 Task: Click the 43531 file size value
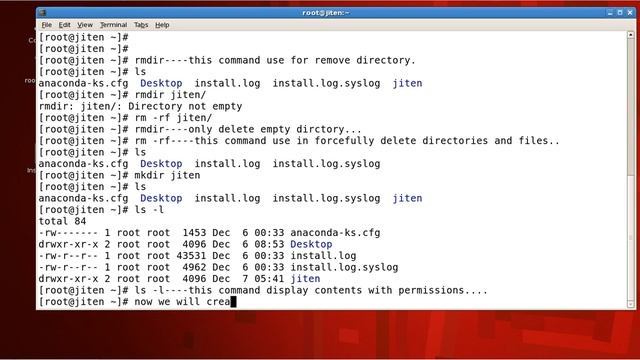tap(191, 256)
